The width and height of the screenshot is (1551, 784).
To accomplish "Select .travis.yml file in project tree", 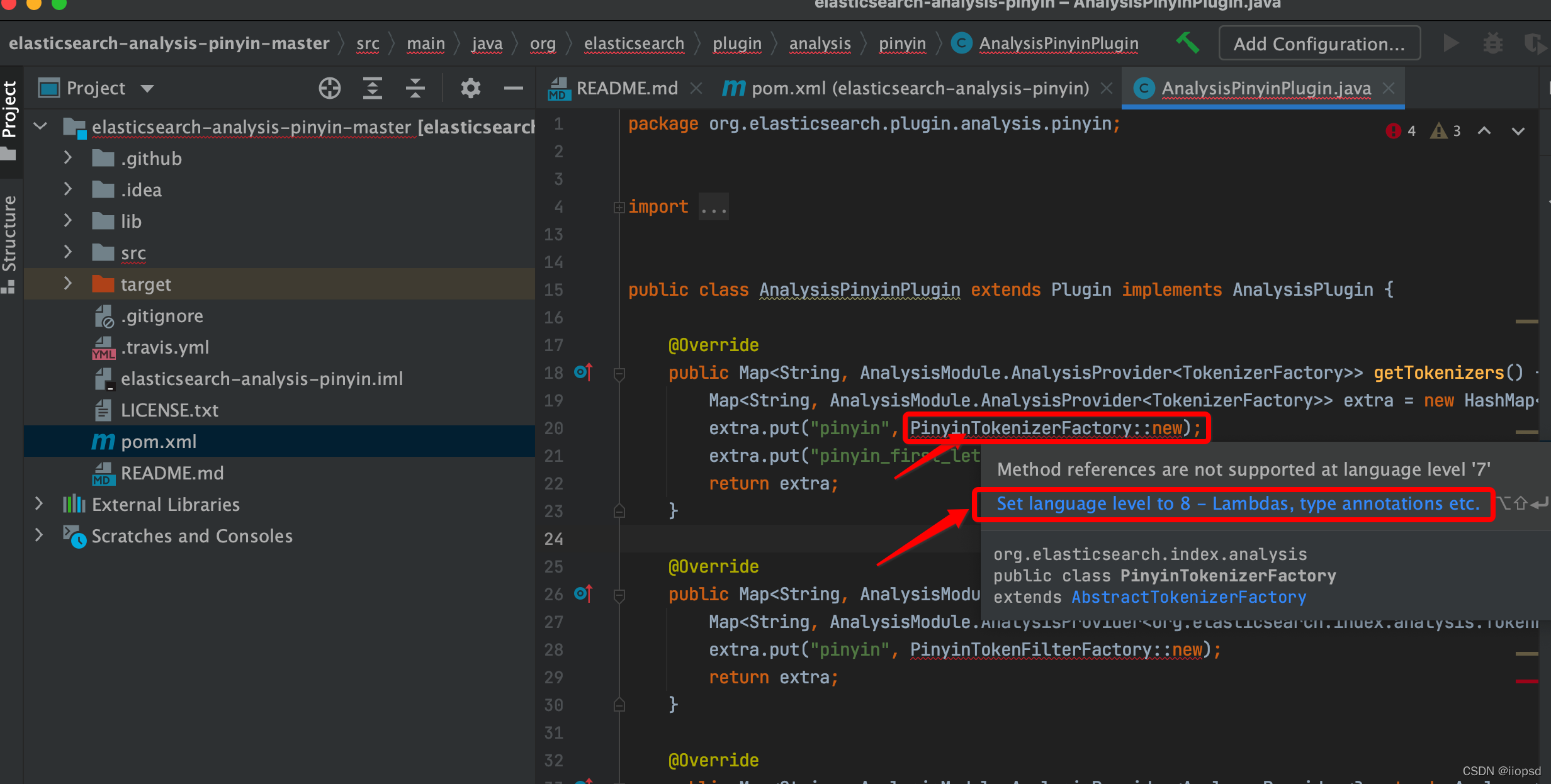I will 279,347.
